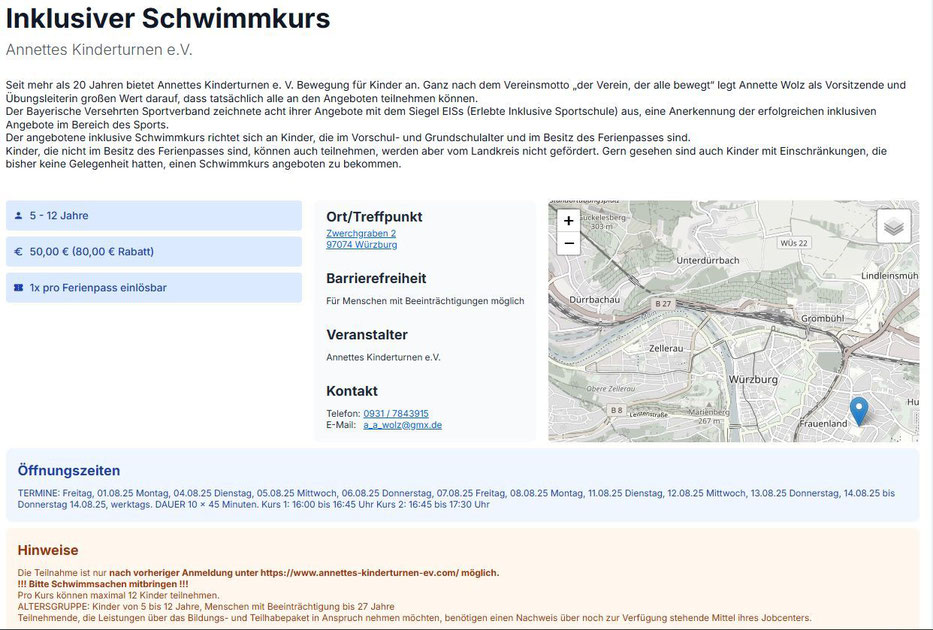933x630 pixels.
Task: Click the person icon beside age range
Action: pos(18,216)
